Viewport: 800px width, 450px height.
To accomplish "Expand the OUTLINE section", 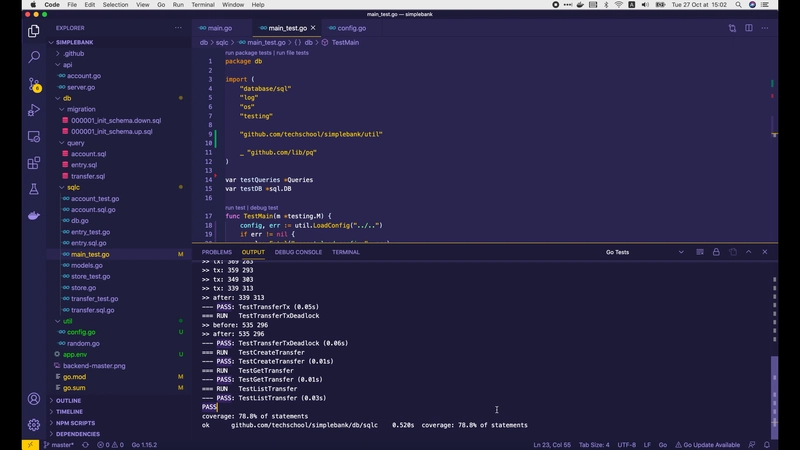I will pos(69,400).
